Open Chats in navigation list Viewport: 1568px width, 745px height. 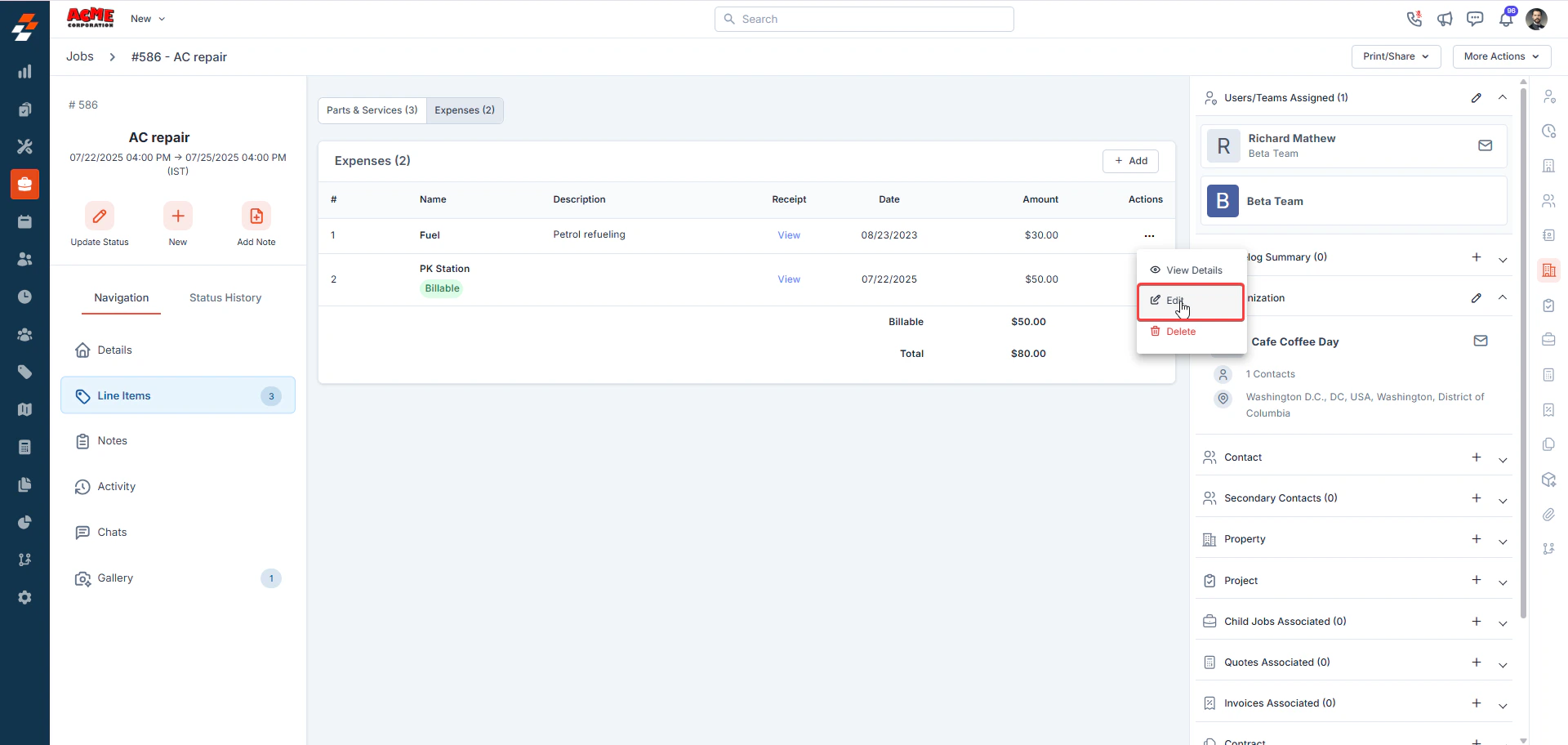(x=178, y=533)
